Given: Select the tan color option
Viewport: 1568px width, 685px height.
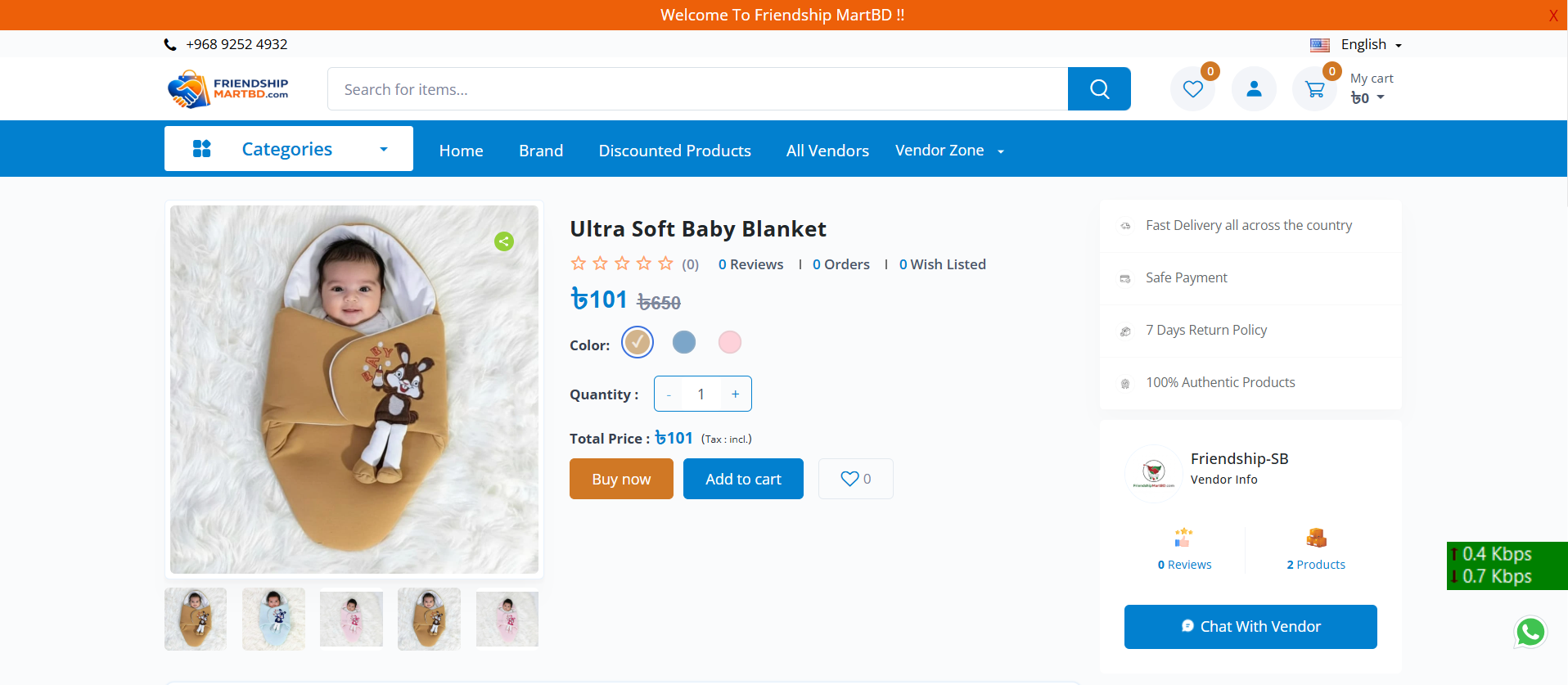Looking at the screenshot, I should (638, 342).
